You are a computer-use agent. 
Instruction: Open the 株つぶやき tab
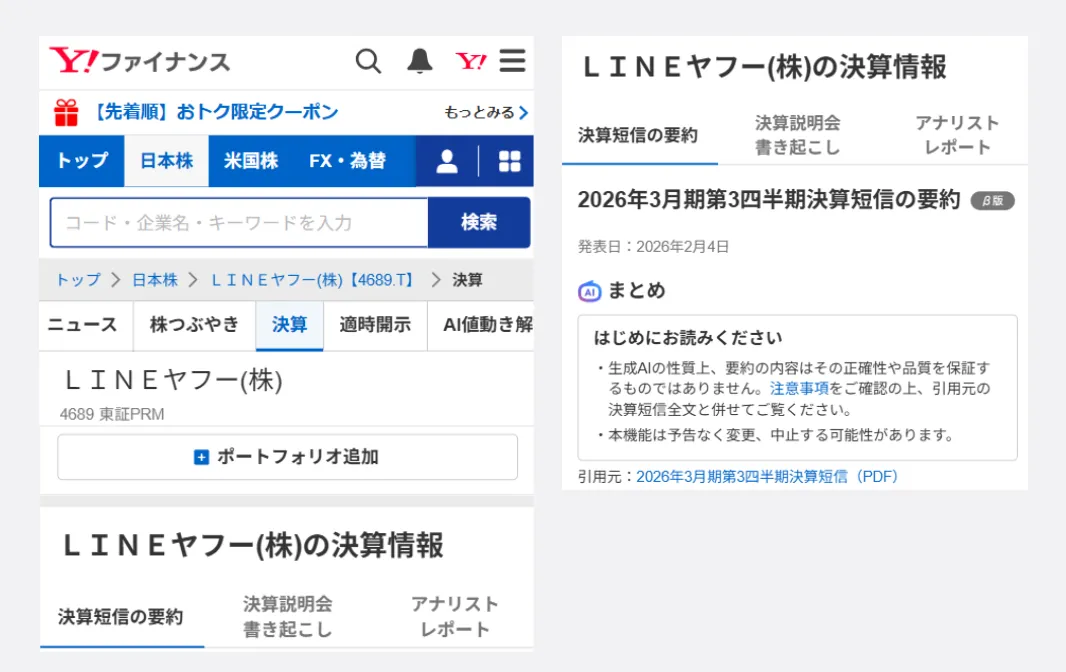click(x=194, y=325)
